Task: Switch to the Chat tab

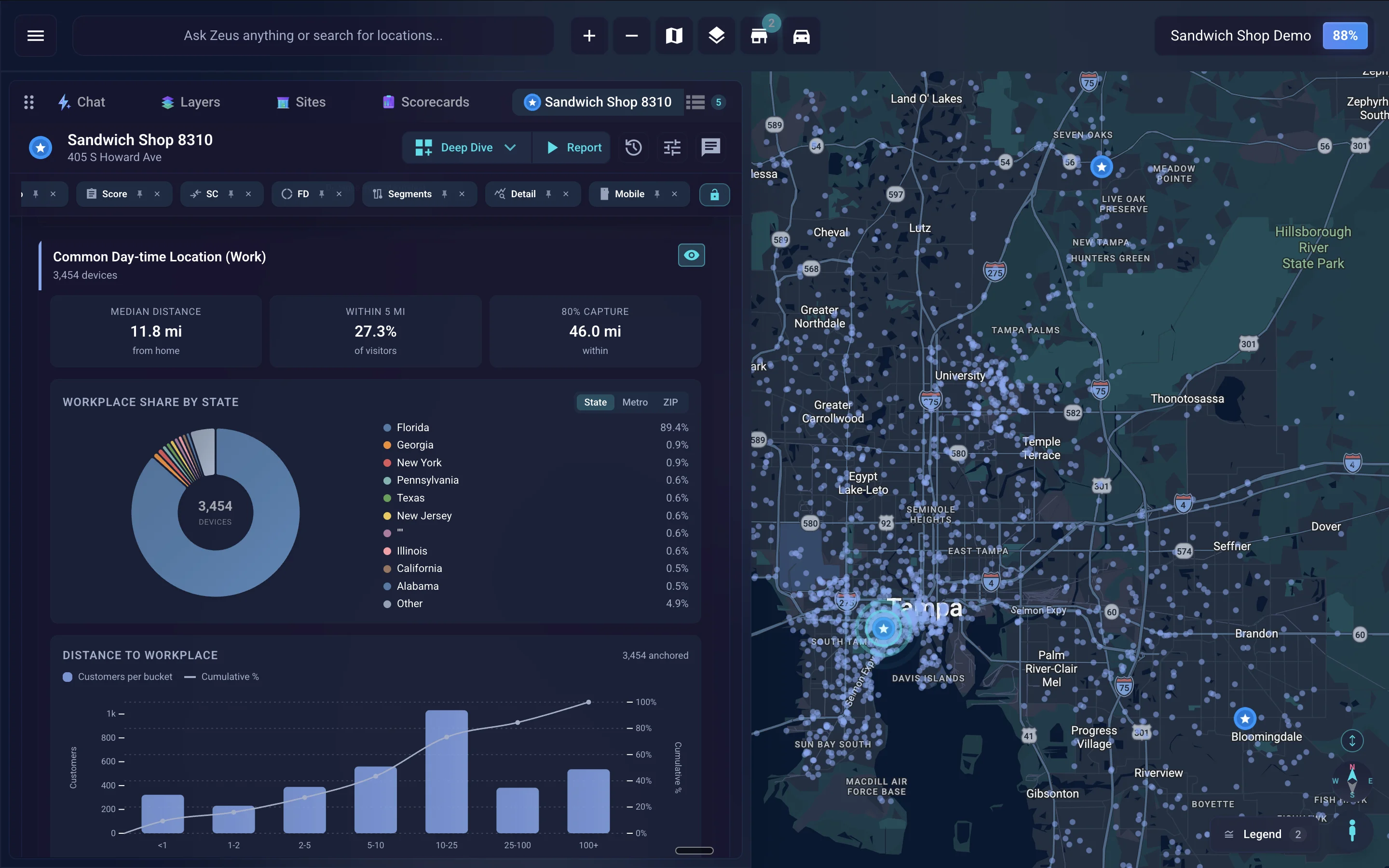Action: pos(82,102)
